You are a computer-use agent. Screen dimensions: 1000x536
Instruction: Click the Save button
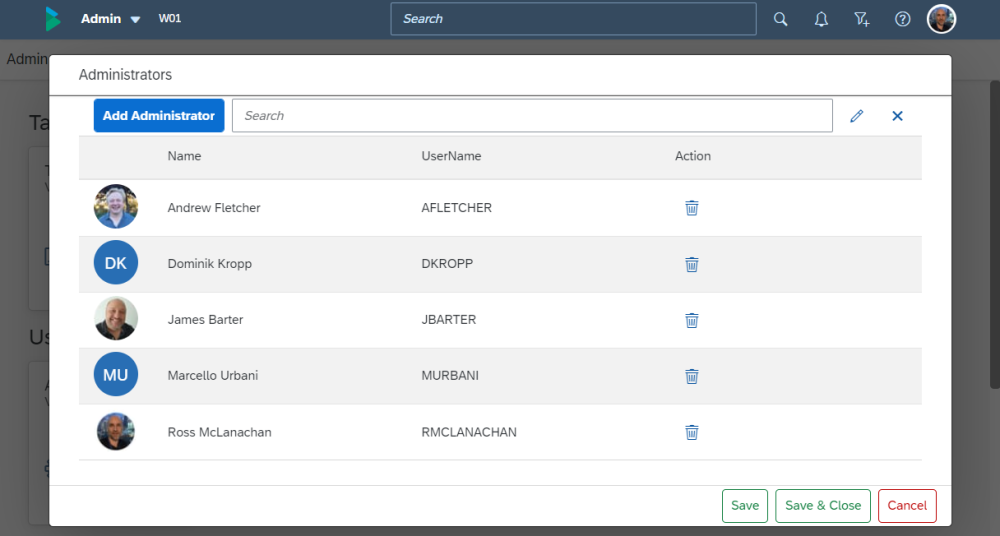[x=744, y=506]
